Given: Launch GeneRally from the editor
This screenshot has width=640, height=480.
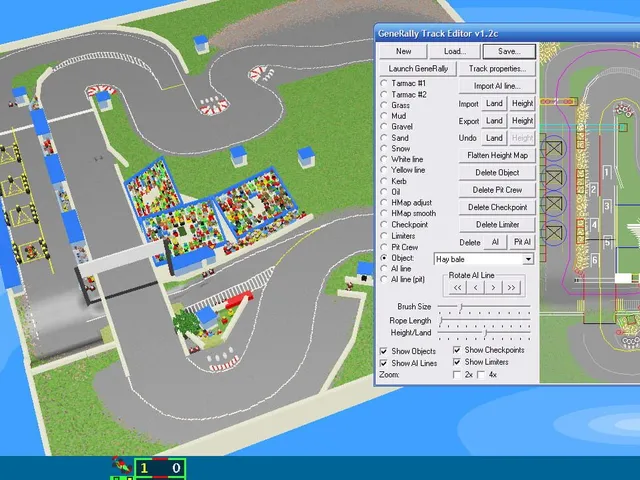Looking at the screenshot, I should [x=418, y=69].
